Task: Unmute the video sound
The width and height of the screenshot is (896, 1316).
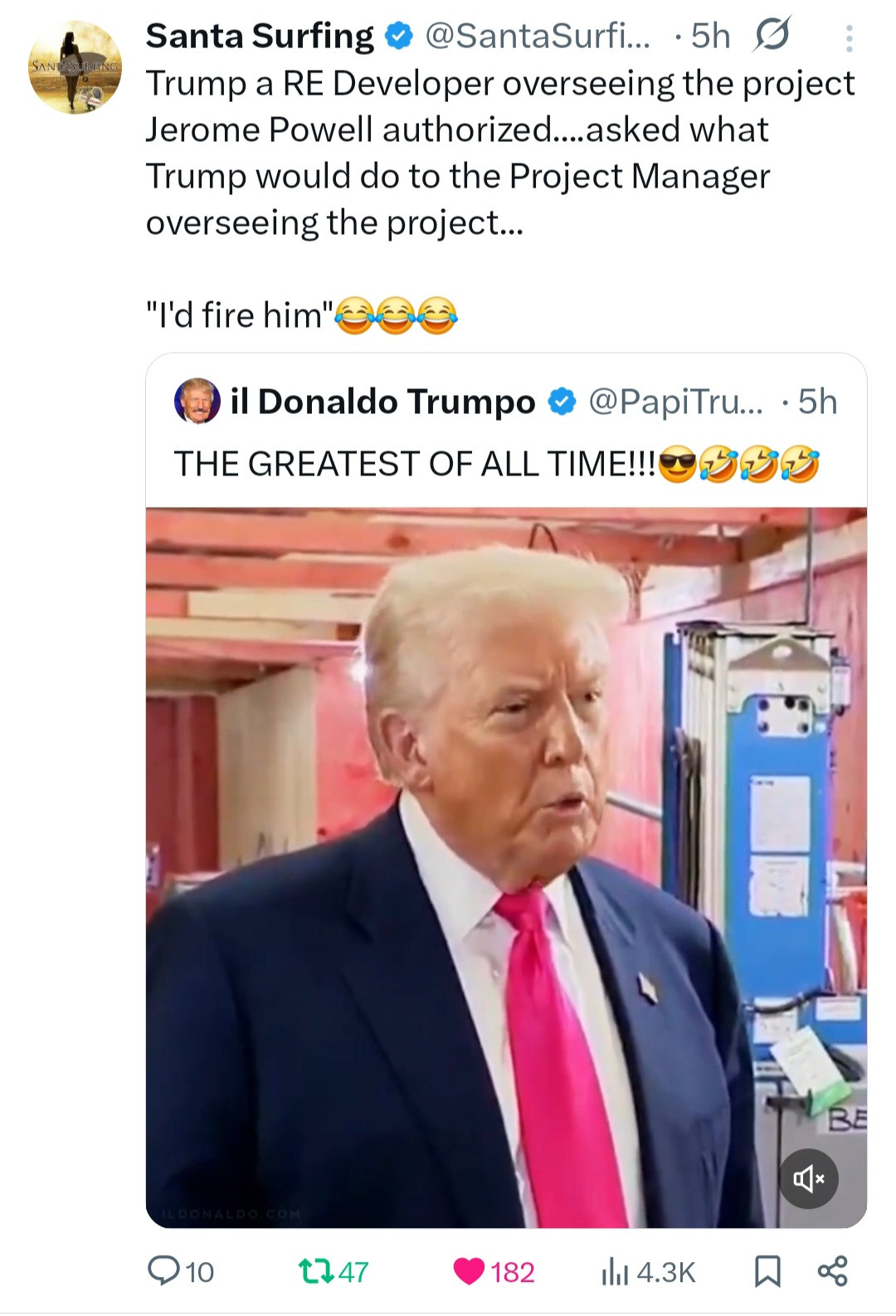Action: [x=808, y=1178]
